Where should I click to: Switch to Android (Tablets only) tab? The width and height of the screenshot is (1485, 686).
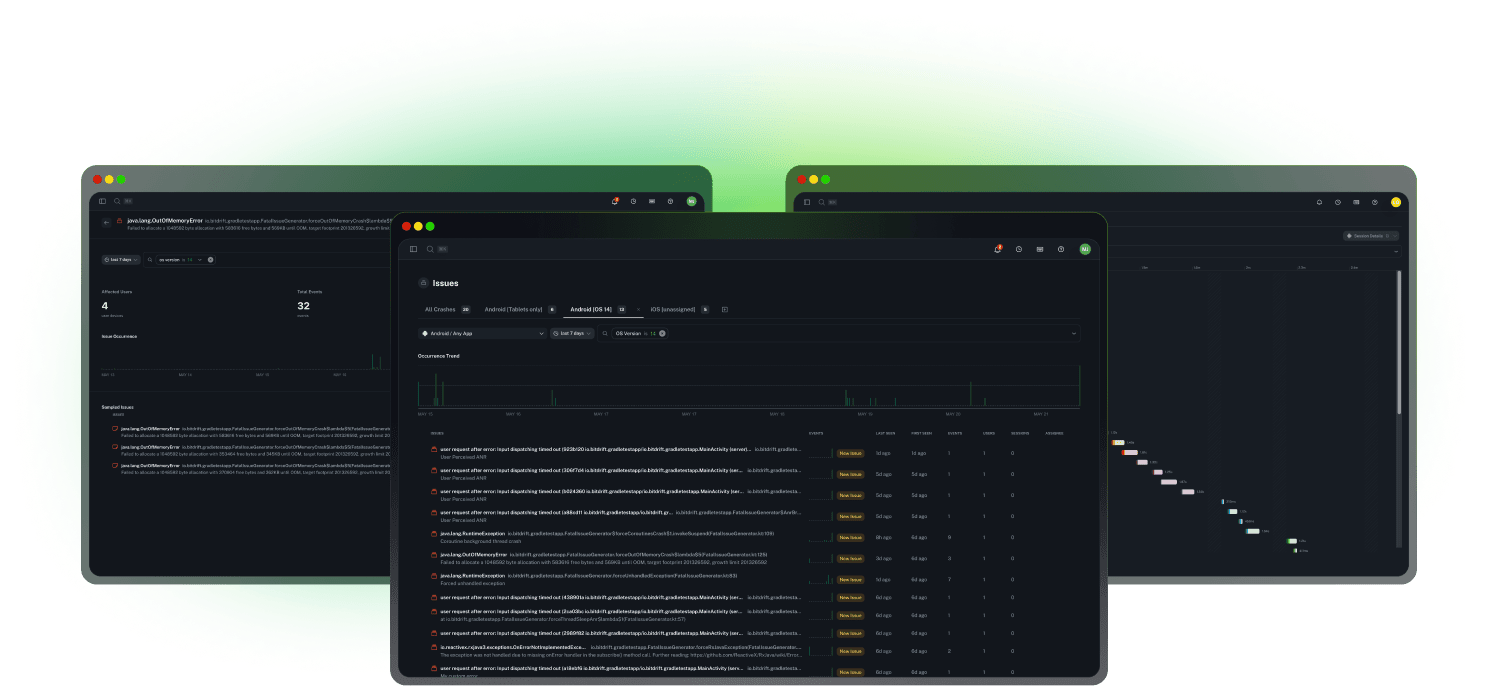[x=513, y=309]
